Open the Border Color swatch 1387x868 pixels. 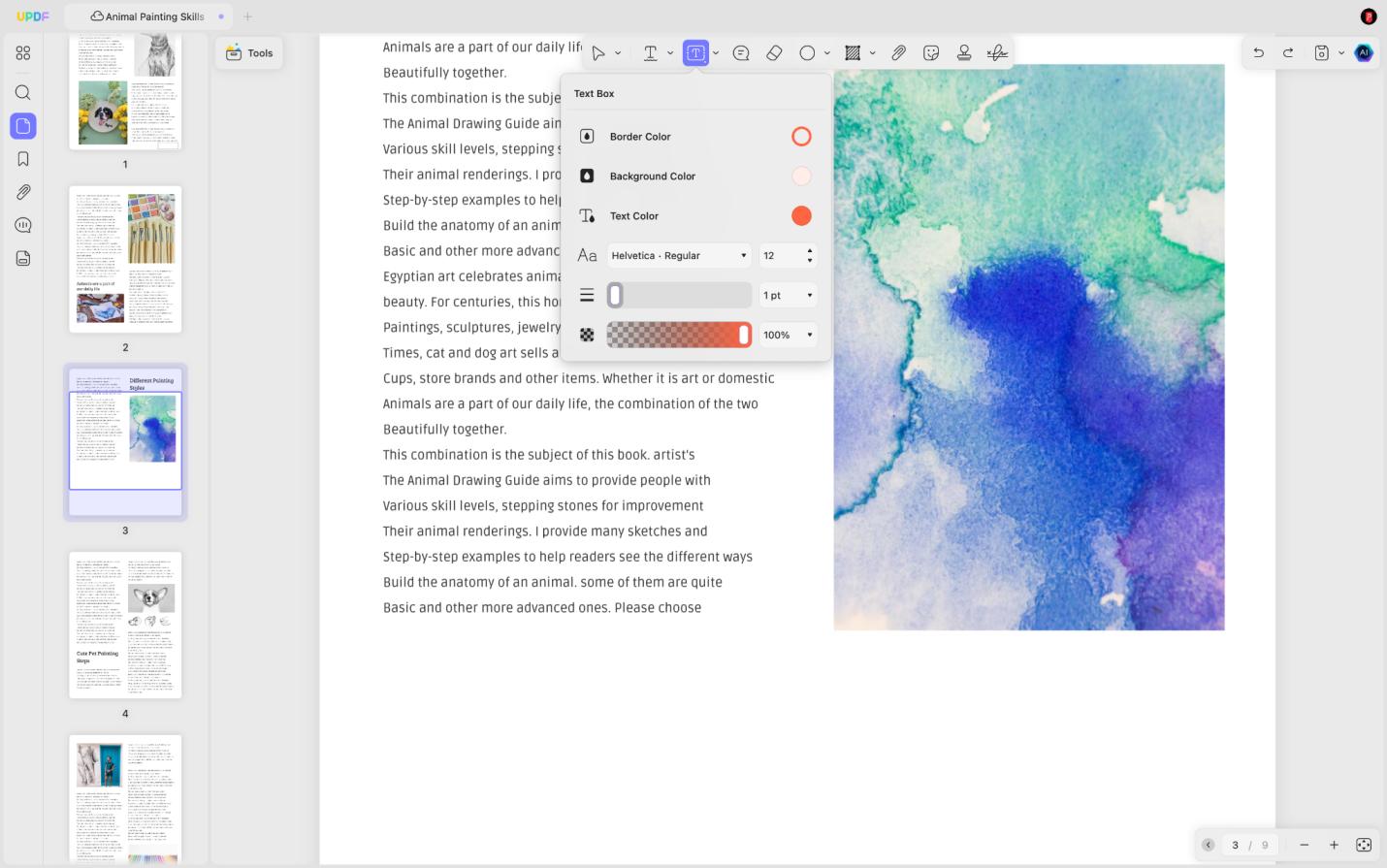click(801, 137)
